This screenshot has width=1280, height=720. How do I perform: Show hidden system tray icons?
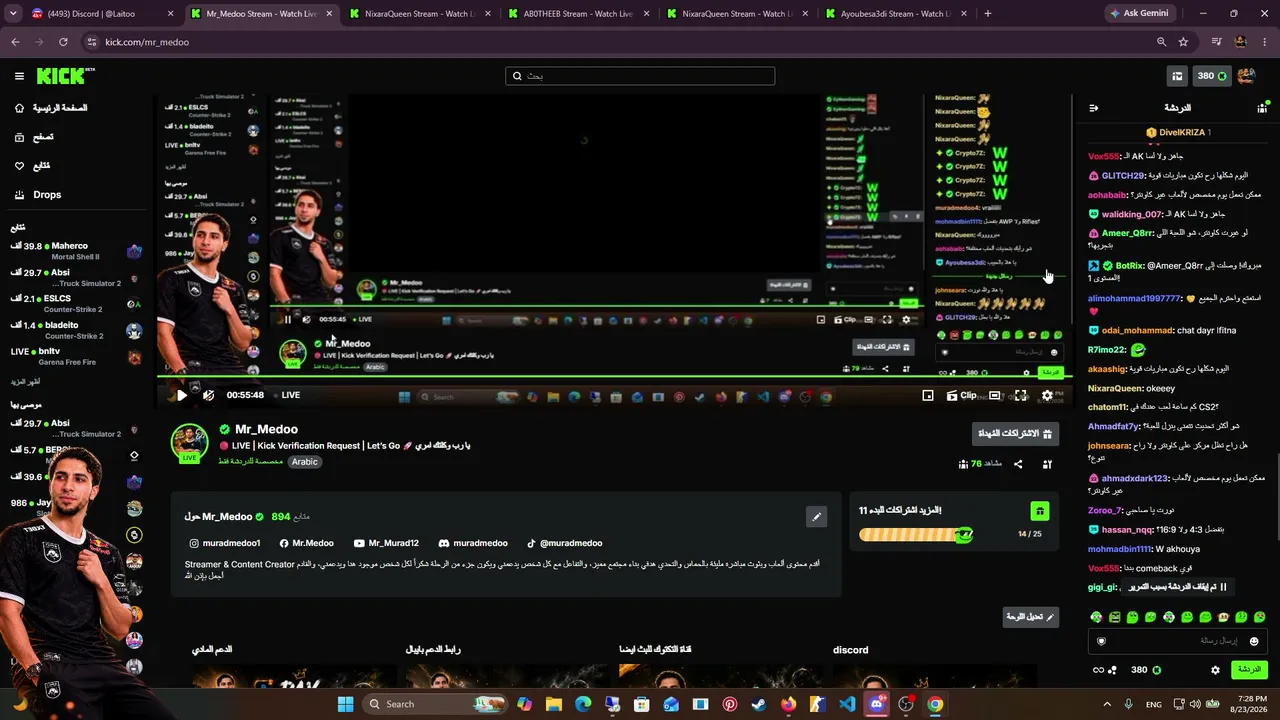[1107, 704]
